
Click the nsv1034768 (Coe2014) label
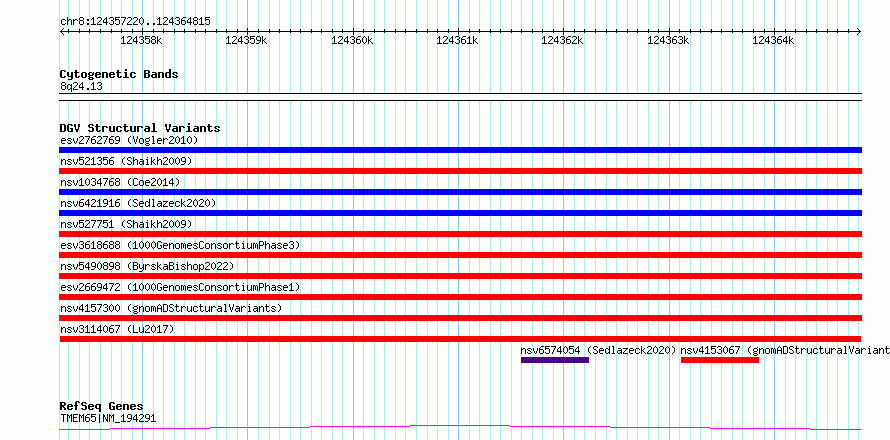(x=120, y=182)
